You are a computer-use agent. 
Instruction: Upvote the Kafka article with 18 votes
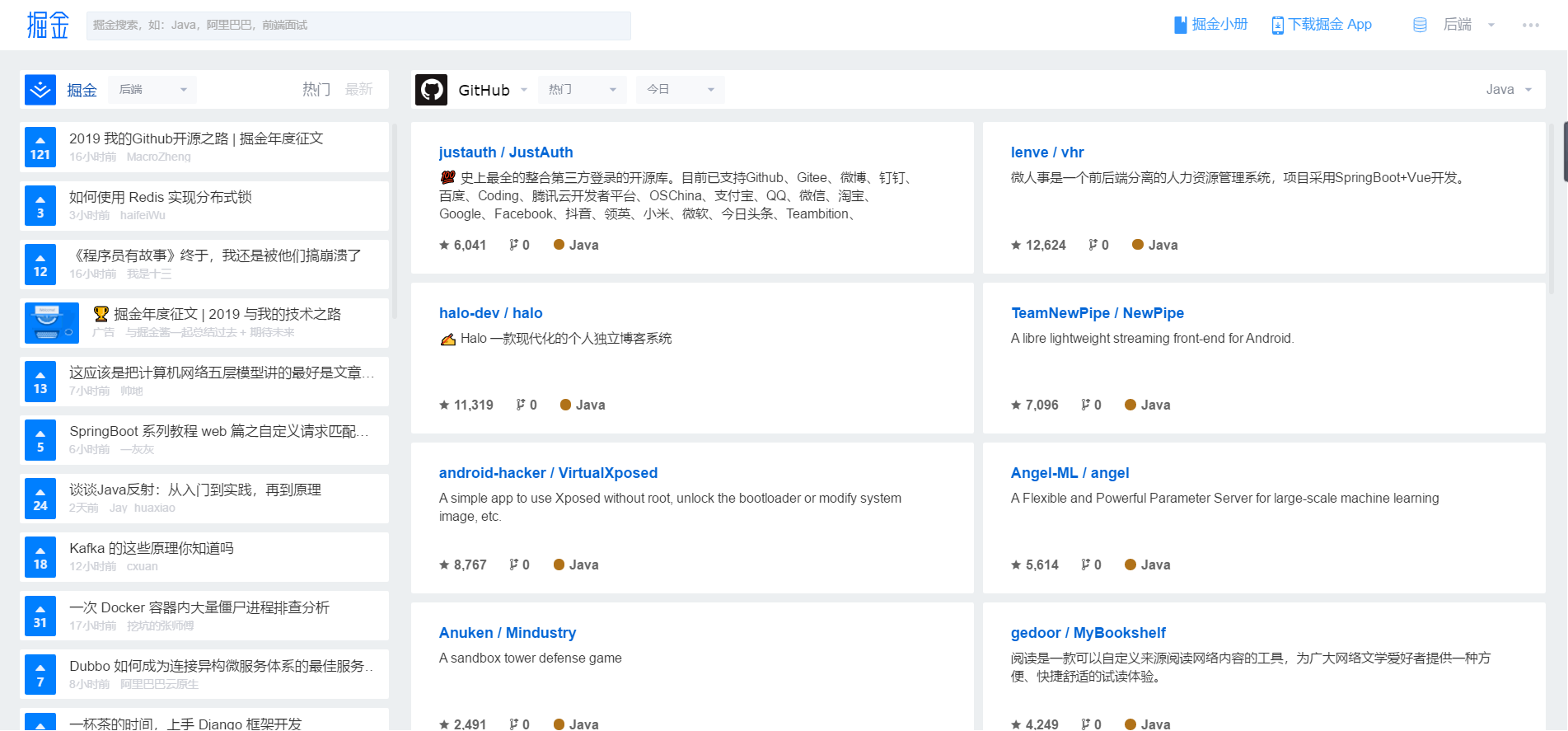coord(40,557)
